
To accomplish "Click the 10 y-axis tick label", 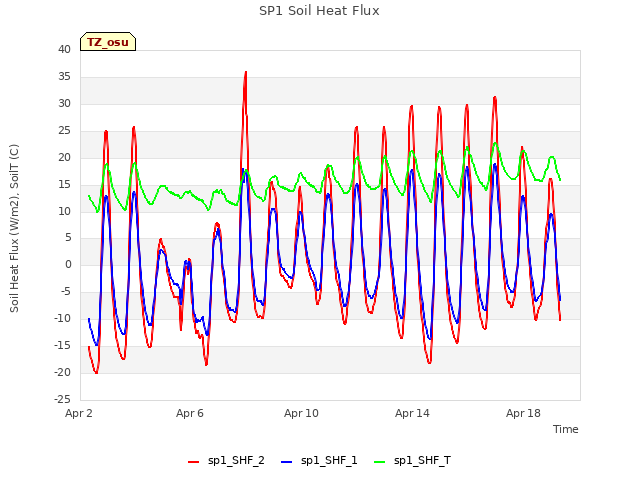I will (x=64, y=211).
